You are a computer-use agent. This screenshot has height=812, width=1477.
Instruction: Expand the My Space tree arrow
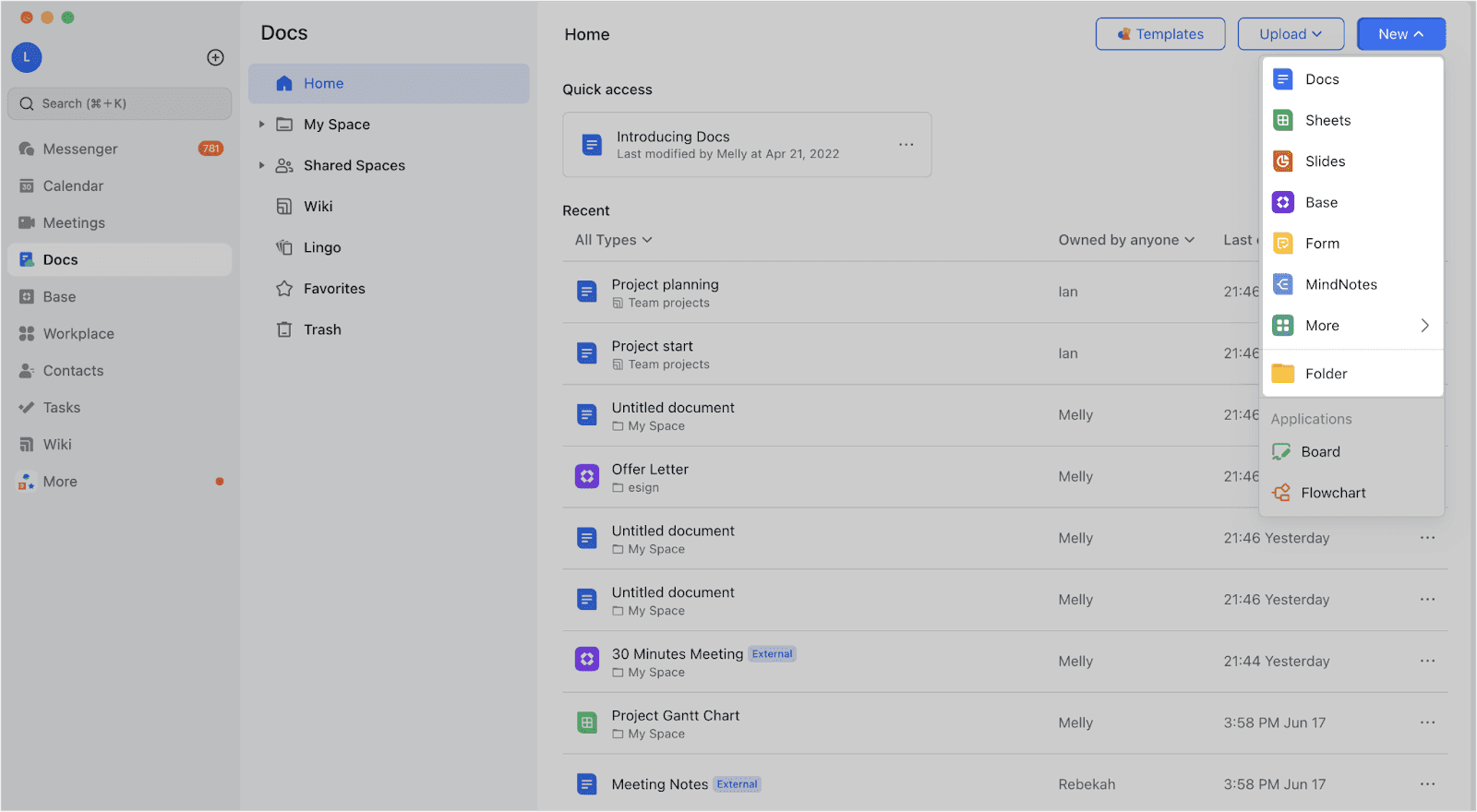(x=262, y=125)
